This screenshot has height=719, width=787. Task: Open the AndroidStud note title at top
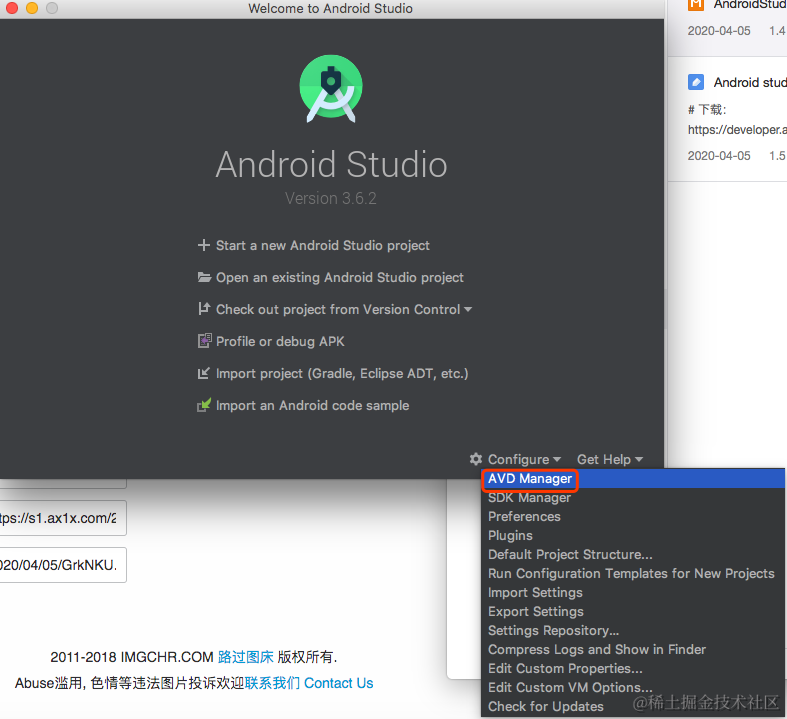[x=750, y=5]
